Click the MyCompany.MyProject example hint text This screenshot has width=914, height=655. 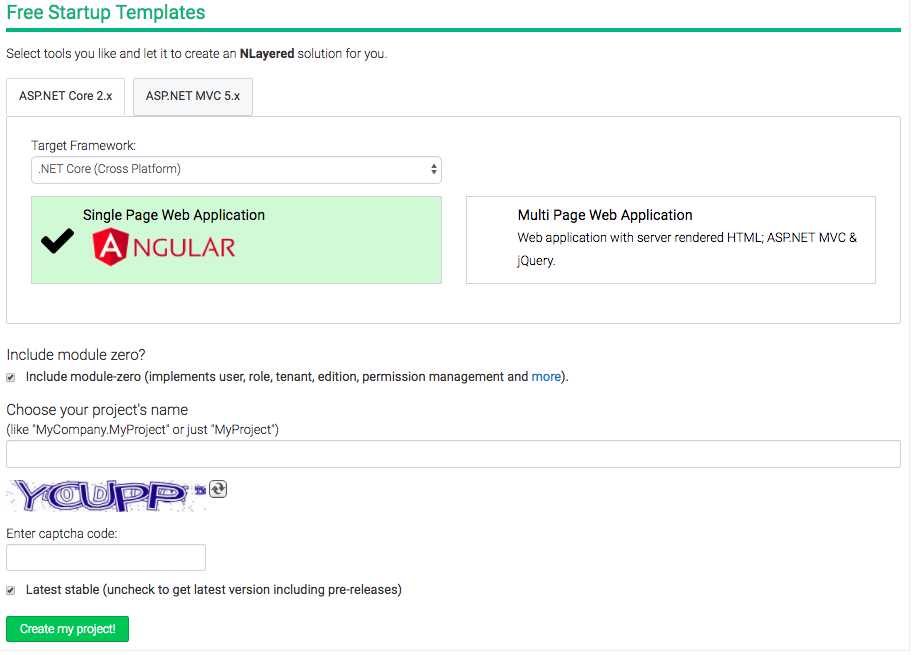click(x=142, y=429)
